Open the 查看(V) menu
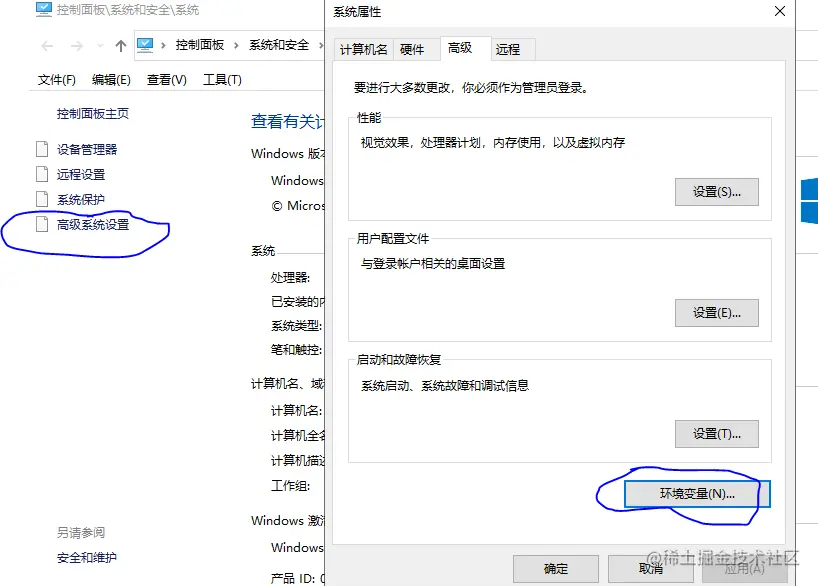The image size is (818, 586). [164, 79]
